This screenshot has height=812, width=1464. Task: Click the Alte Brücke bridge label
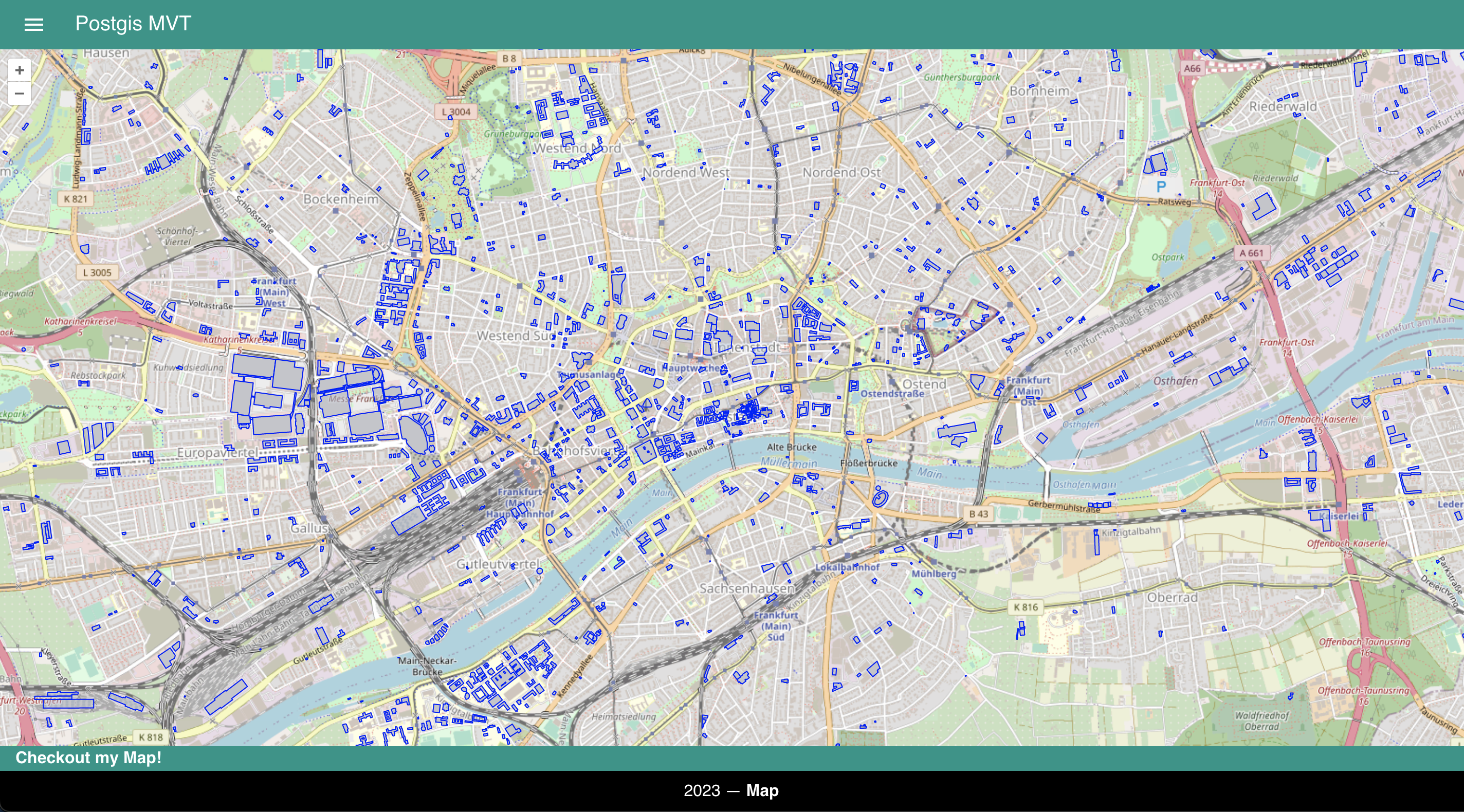(x=791, y=447)
